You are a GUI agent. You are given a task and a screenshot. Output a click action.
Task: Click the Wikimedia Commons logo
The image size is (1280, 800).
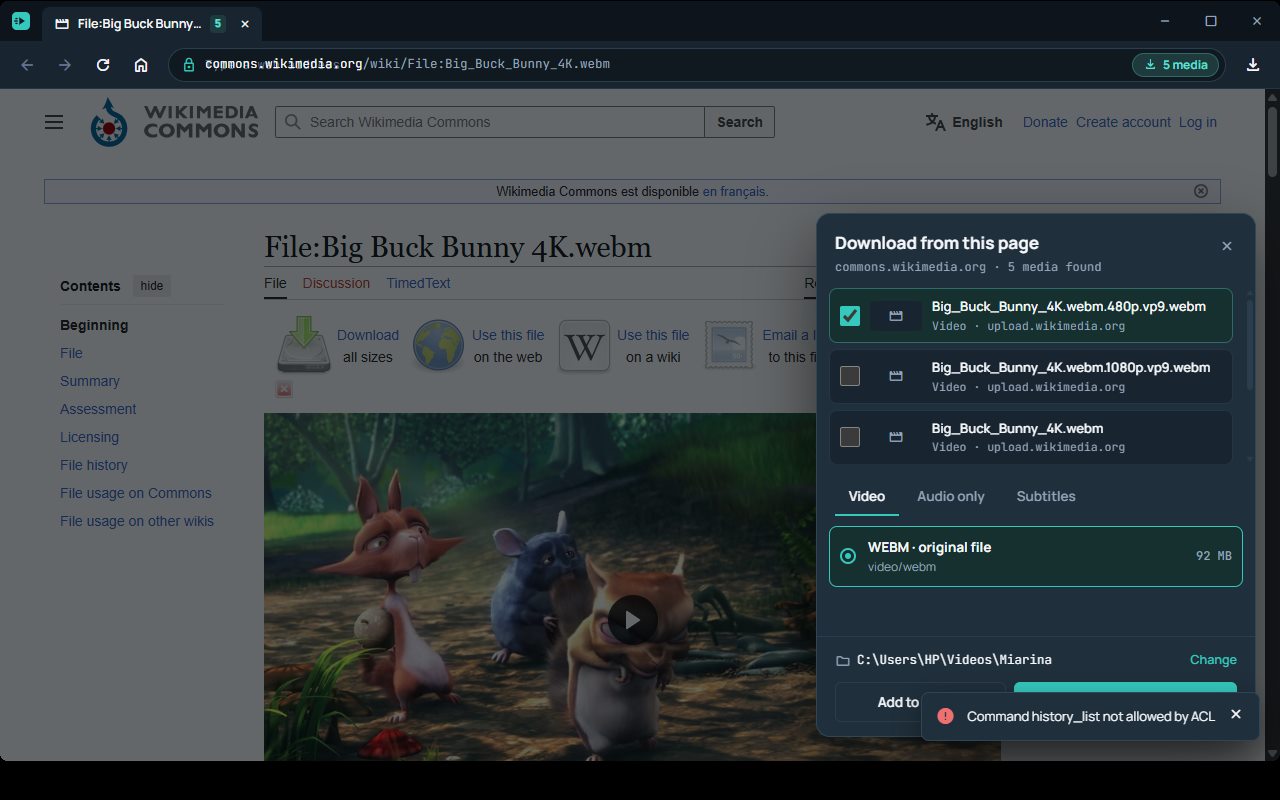pyautogui.click(x=174, y=122)
